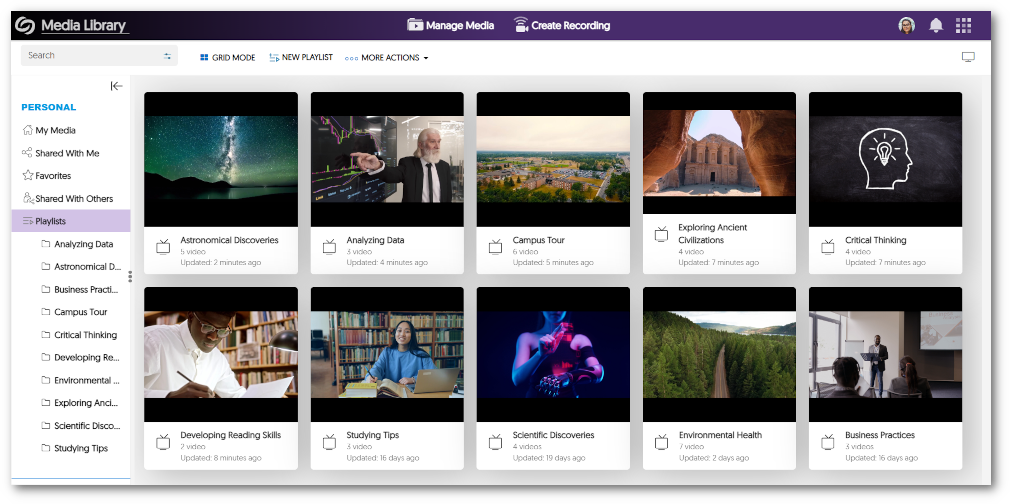This screenshot has height=504, width=1010.
Task: Open Analyzing Data playlist thumbnail
Action: click(387, 159)
